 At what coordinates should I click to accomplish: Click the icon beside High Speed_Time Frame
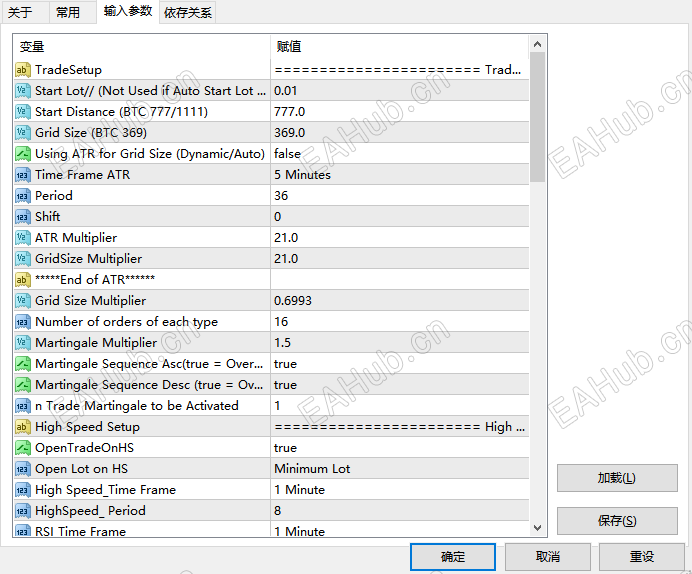(23, 490)
